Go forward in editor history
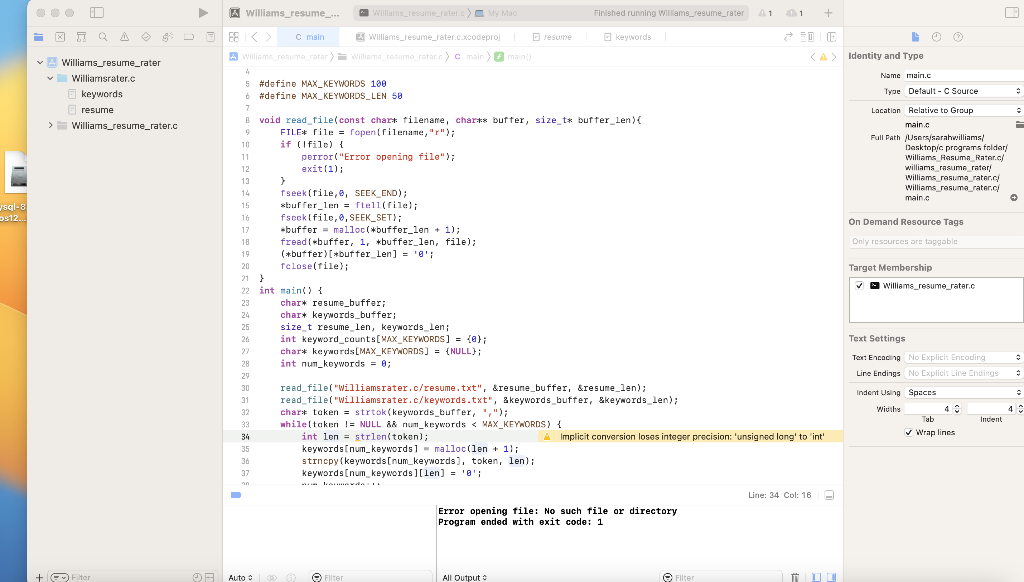This screenshot has height=582, width=1024. (x=268, y=37)
